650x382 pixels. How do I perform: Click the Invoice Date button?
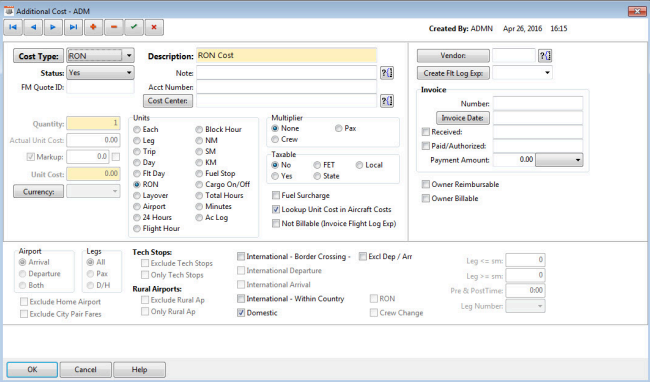click(x=463, y=118)
